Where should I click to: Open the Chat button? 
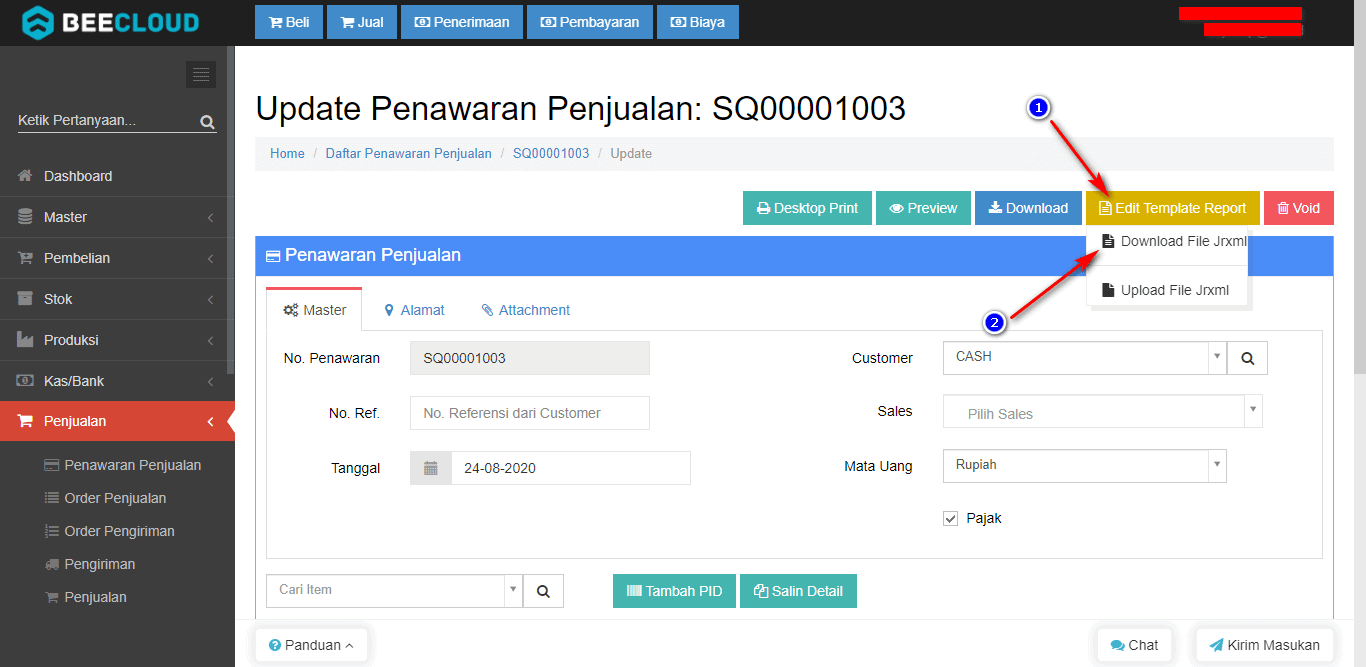[x=1134, y=645]
